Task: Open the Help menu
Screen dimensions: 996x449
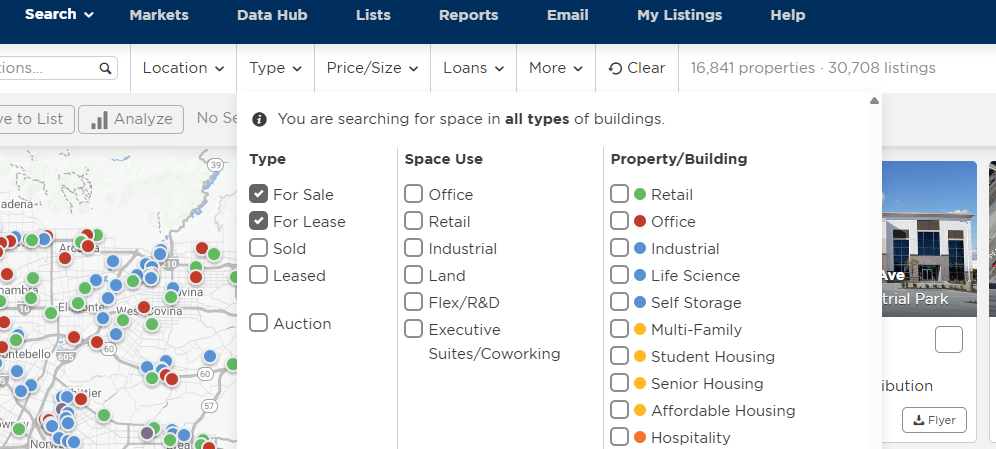Action: pos(788,15)
